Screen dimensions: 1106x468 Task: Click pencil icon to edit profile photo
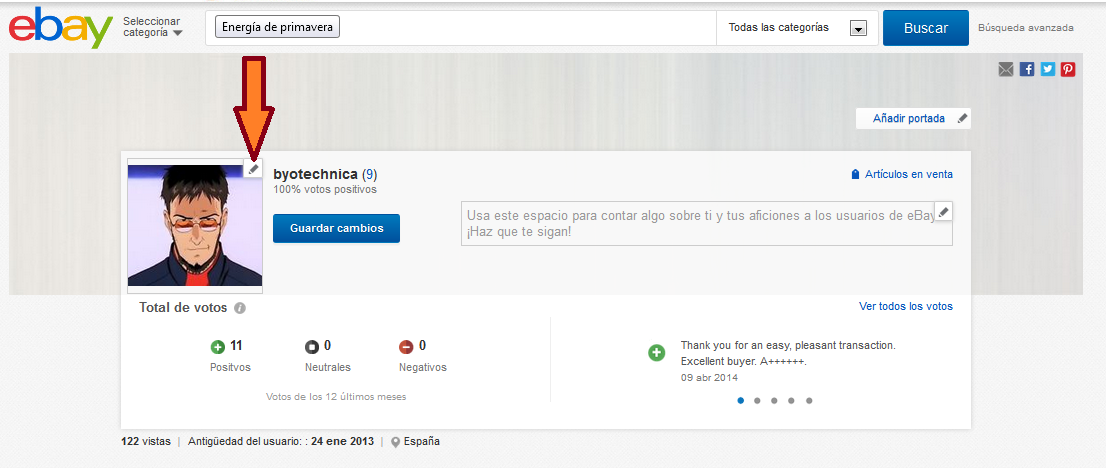click(254, 170)
